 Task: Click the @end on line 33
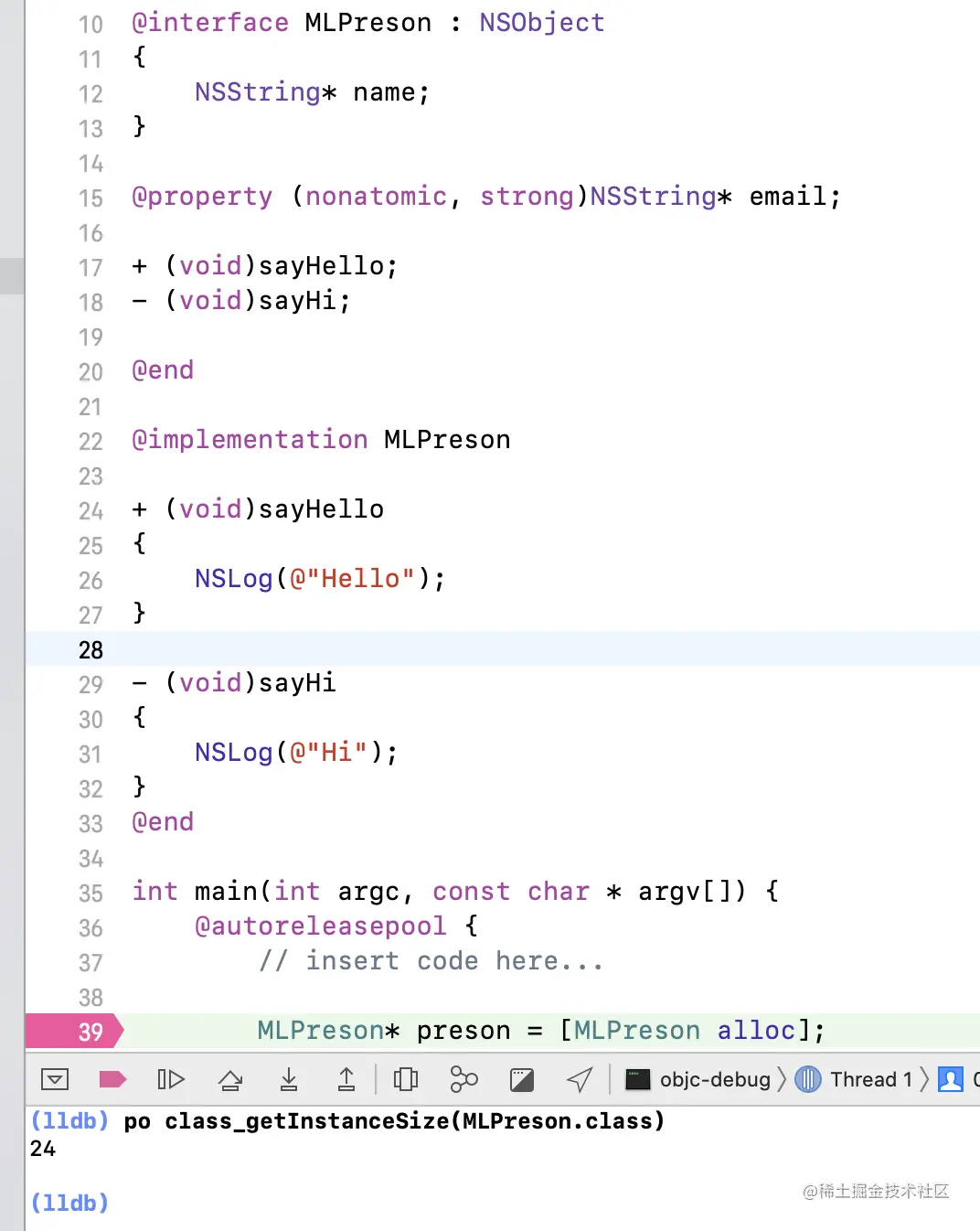click(x=163, y=822)
